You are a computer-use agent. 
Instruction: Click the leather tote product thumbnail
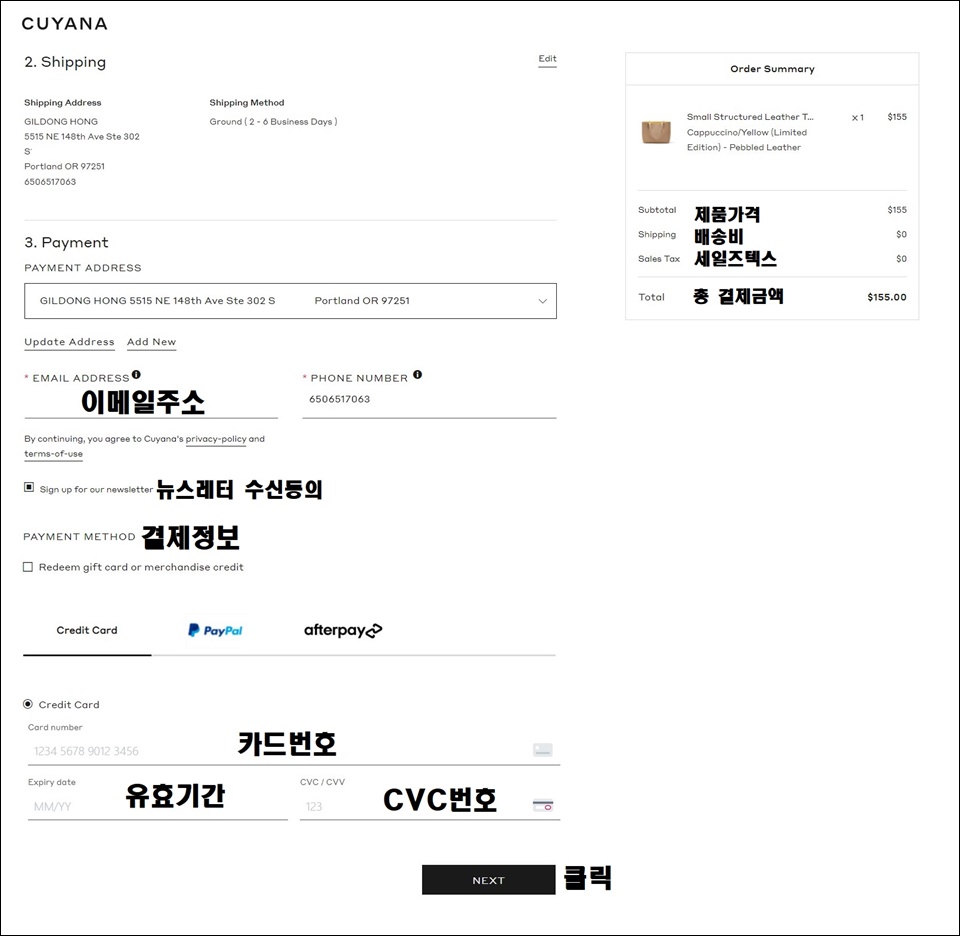[656, 131]
